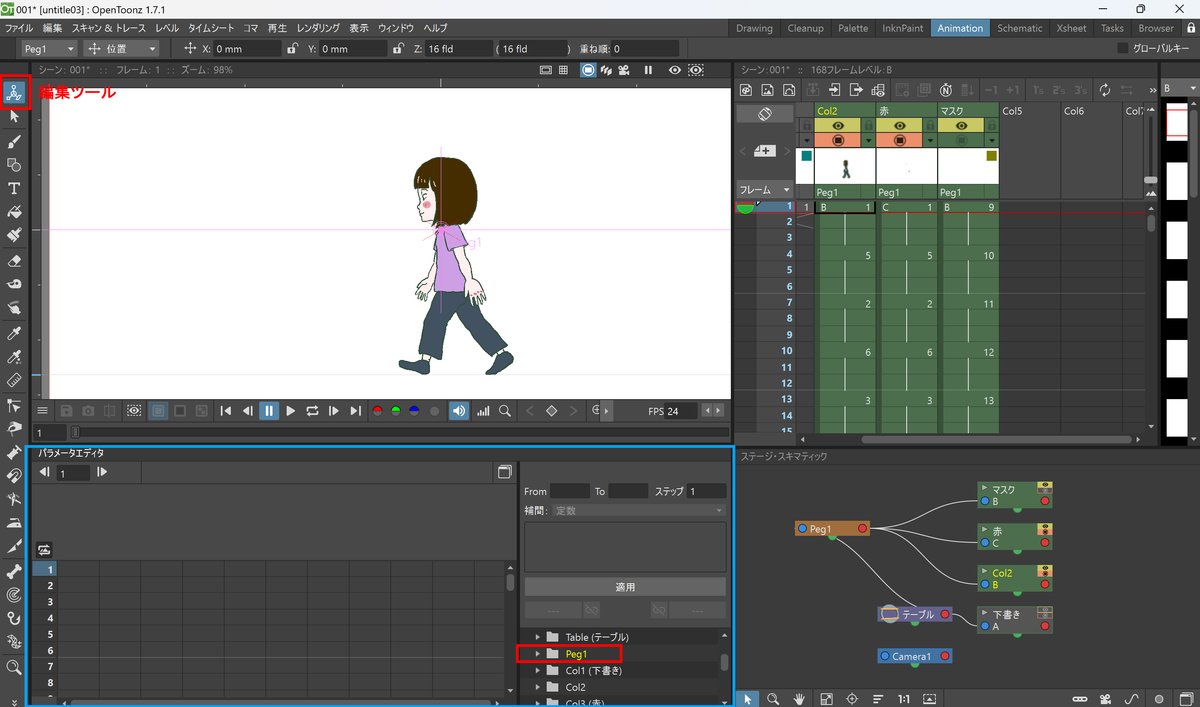The image size is (1200, 707).
Task: Toggle the sound speaker button in playback bar
Action: (459, 410)
